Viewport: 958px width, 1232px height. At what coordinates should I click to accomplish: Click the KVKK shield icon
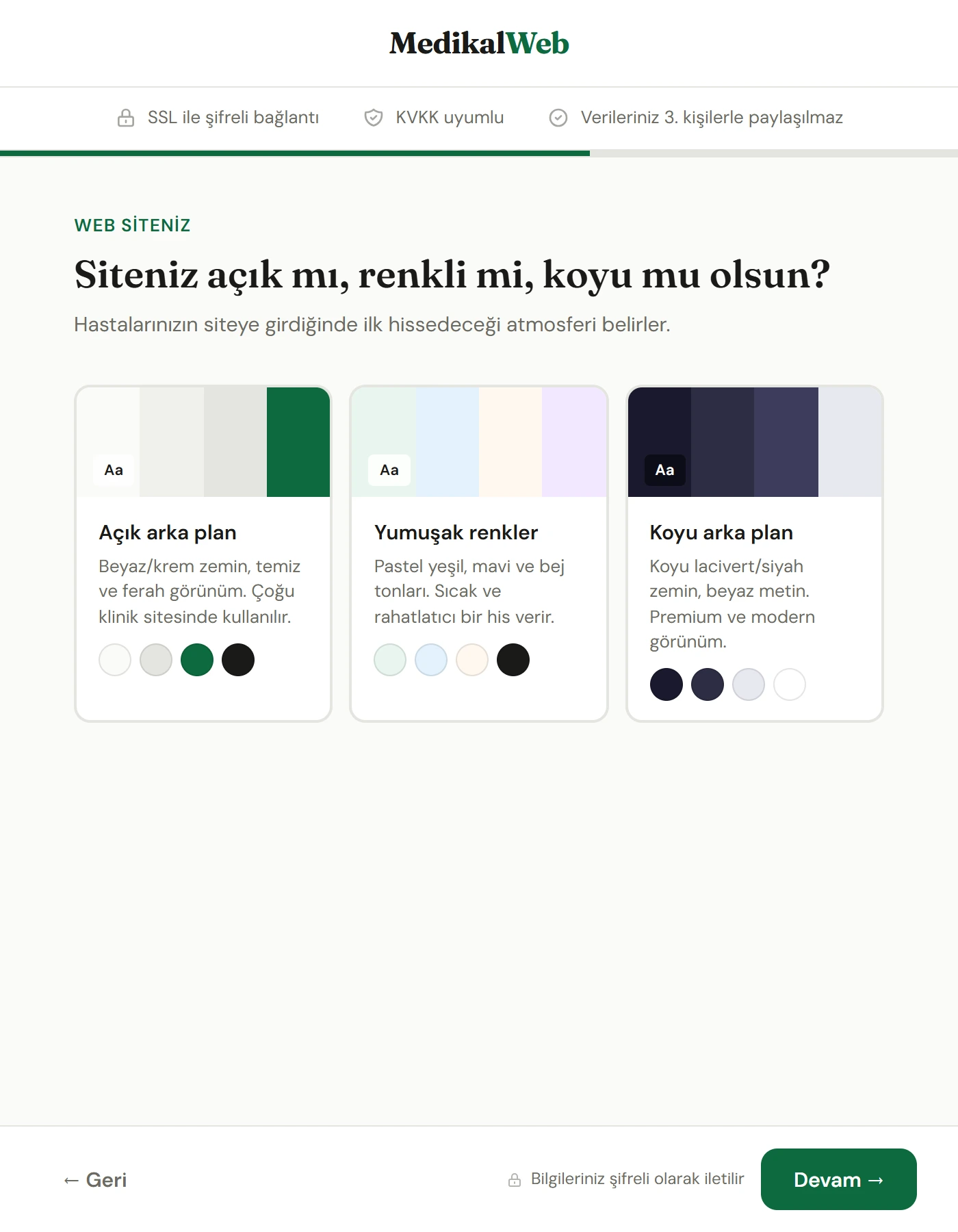(x=374, y=118)
